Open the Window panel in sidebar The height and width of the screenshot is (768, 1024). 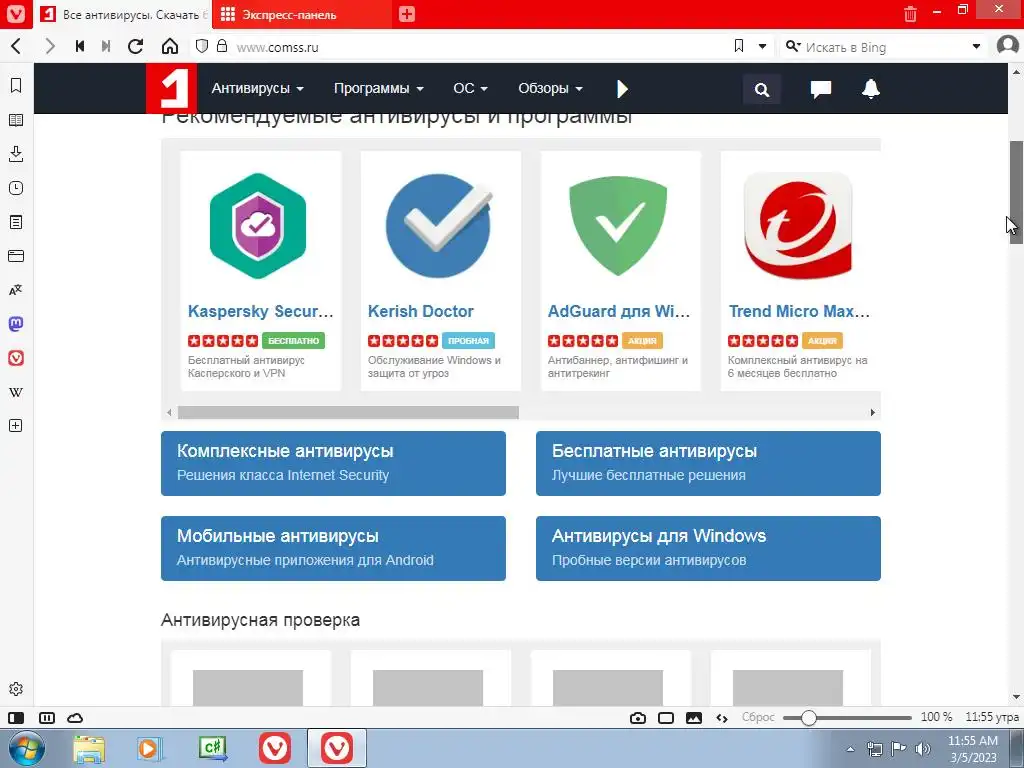point(16,256)
